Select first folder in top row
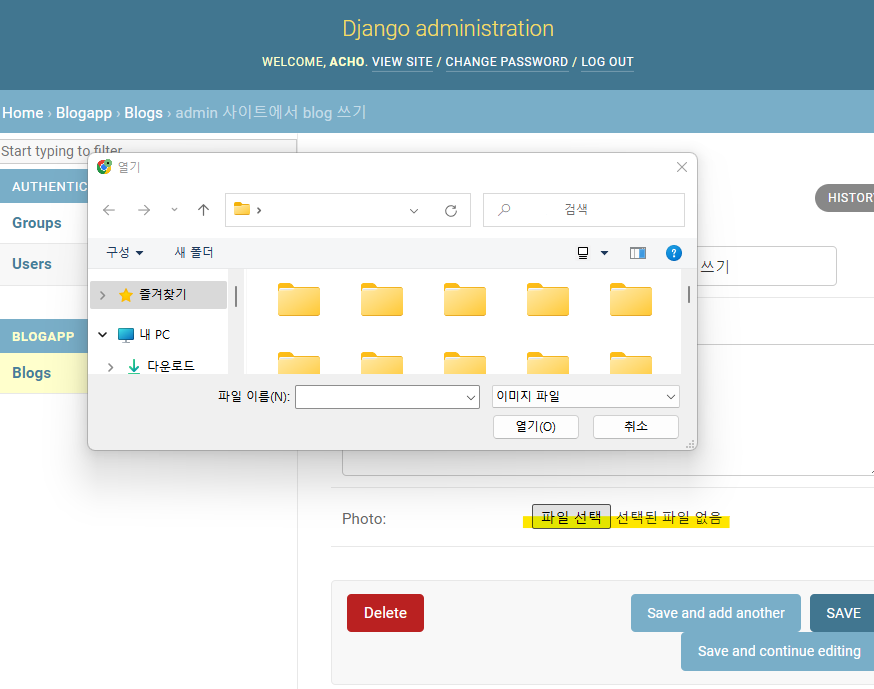 tap(299, 300)
